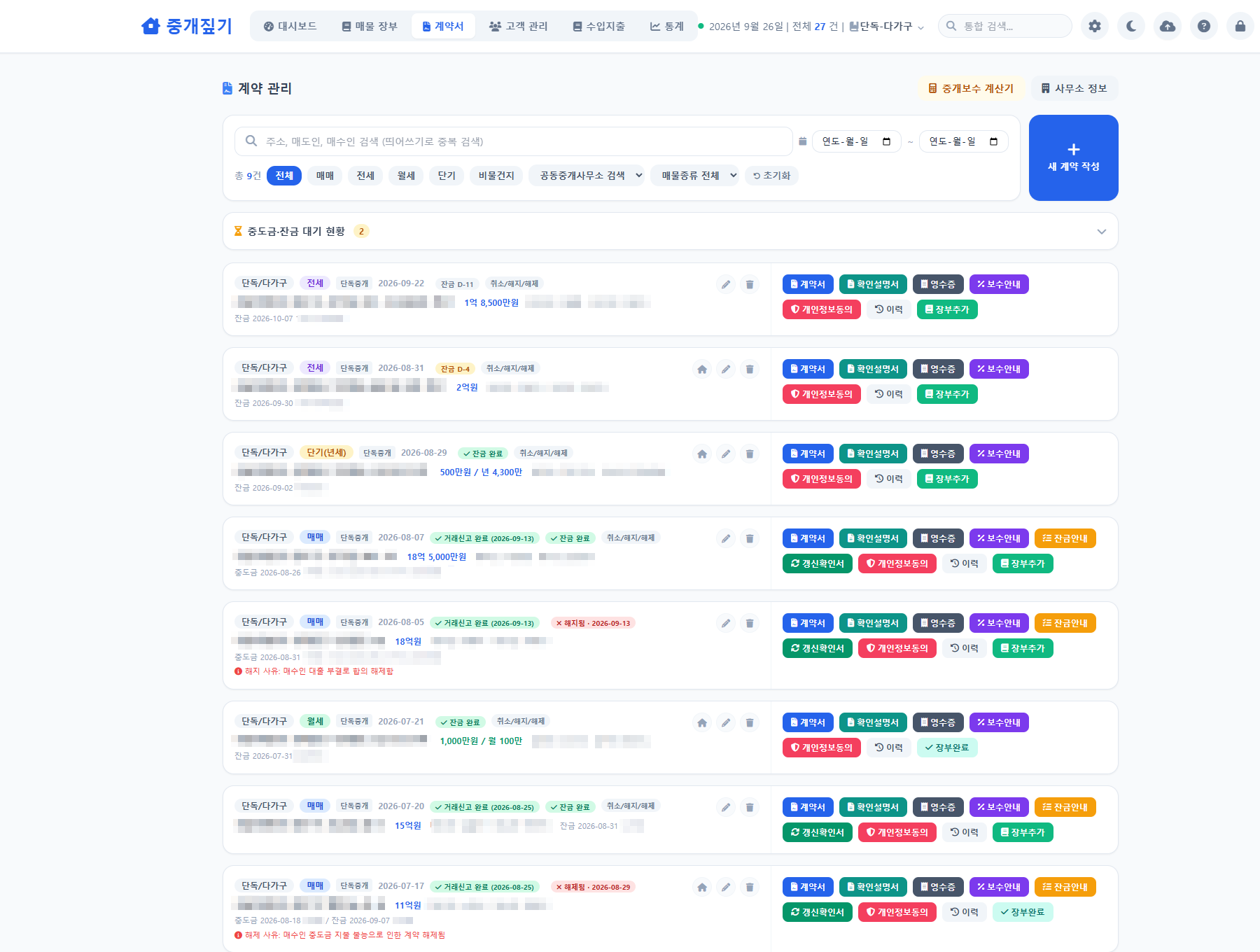Click the cloud backup upload icon
Viewport: 1260px width, 952px height.
pyautogui.click(x=1168, y=26)
